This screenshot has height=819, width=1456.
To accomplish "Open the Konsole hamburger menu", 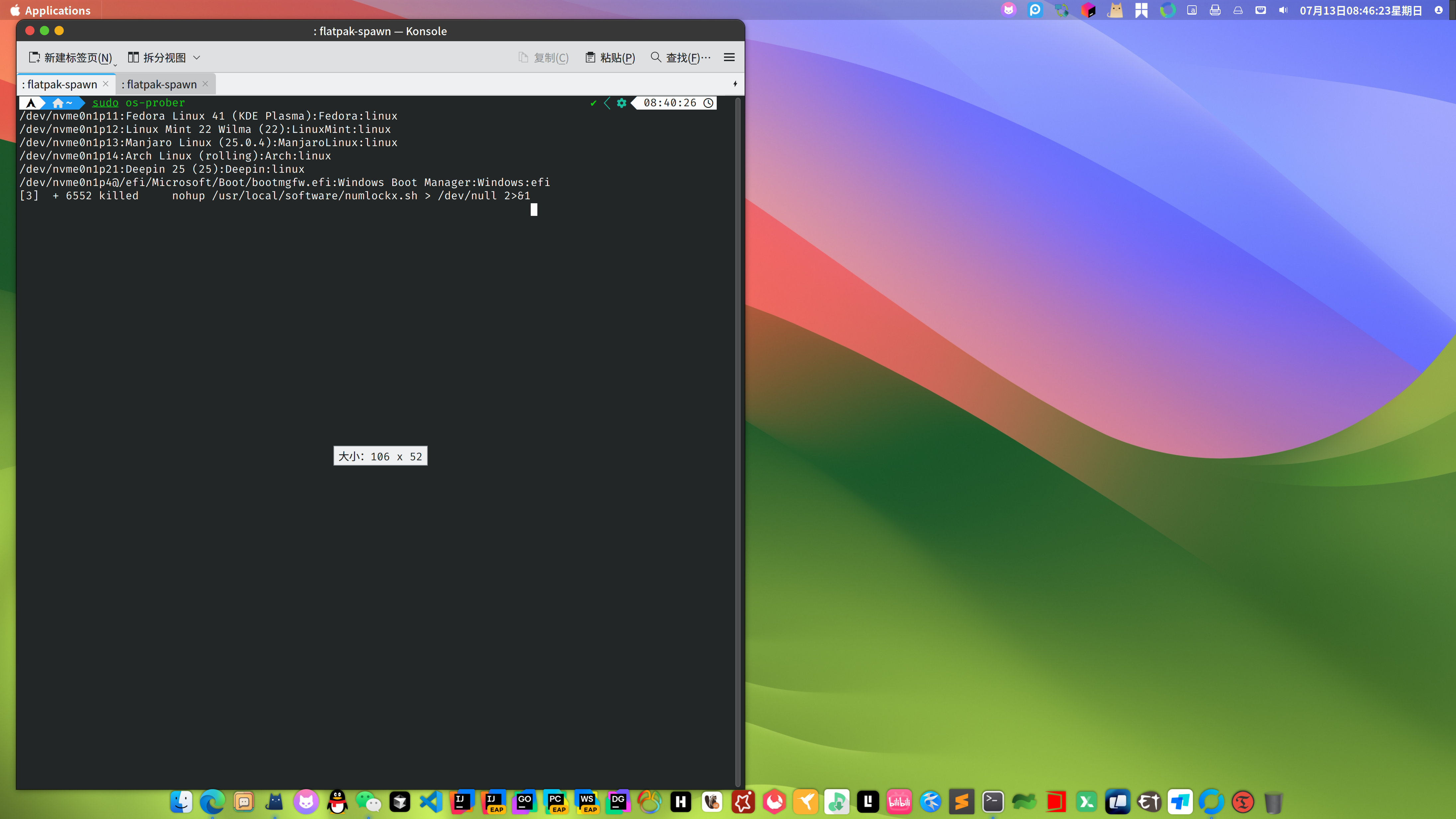I will pos(729,58).
